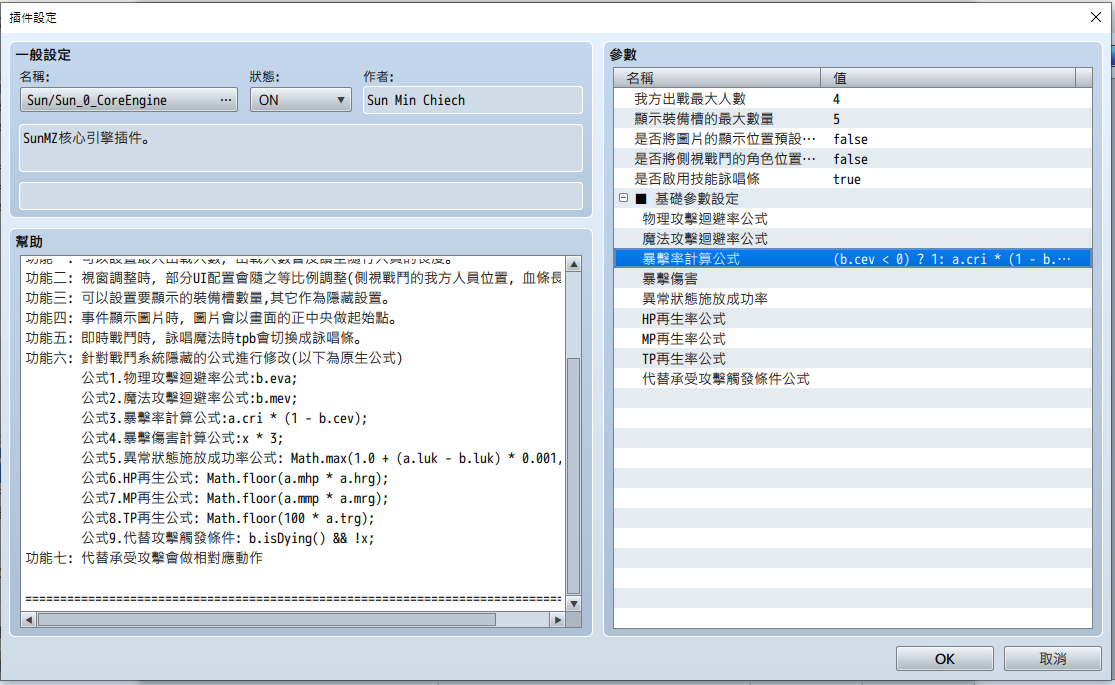
Task: Click the 名稱 column header
Action: pos(717,78)
